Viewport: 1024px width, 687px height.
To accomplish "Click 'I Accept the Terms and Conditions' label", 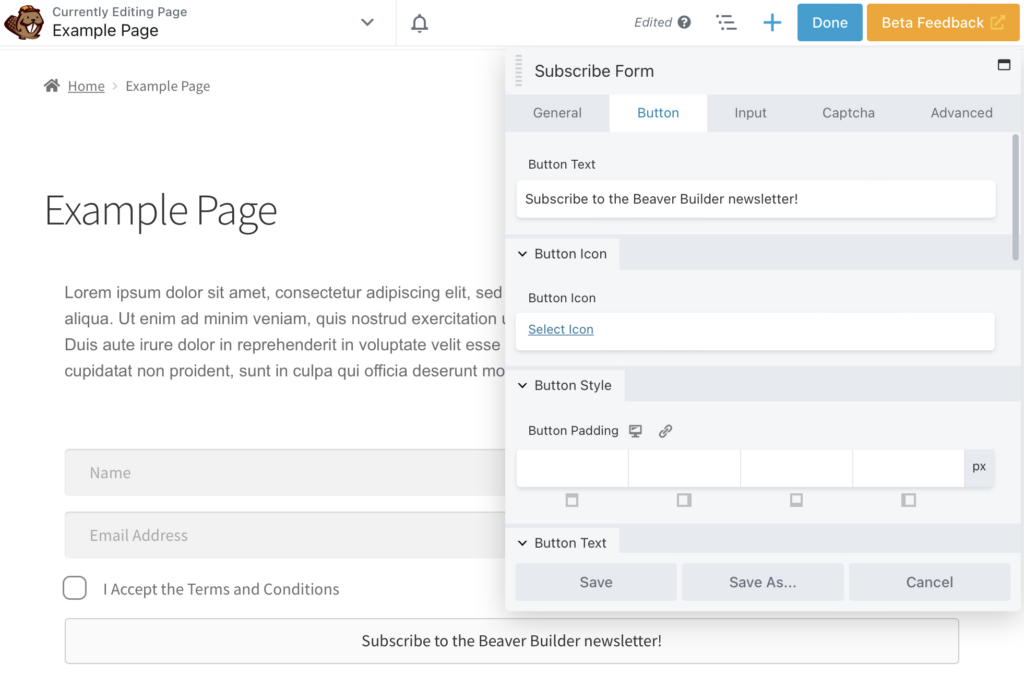I will 221,589.
